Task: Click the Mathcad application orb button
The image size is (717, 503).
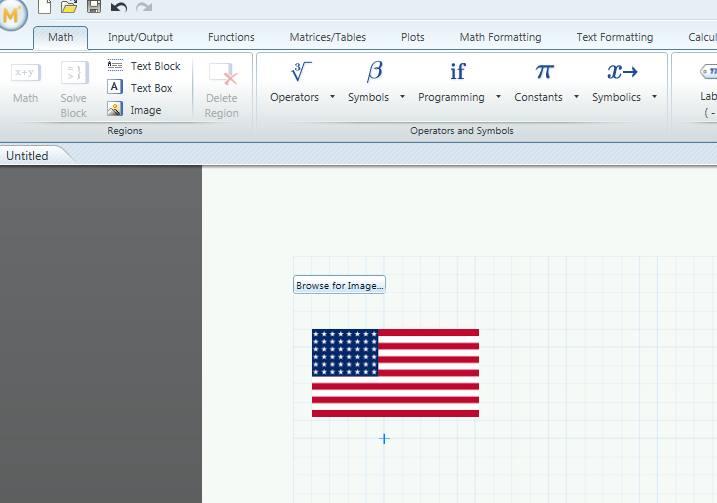Action: [x=11, y=14]
